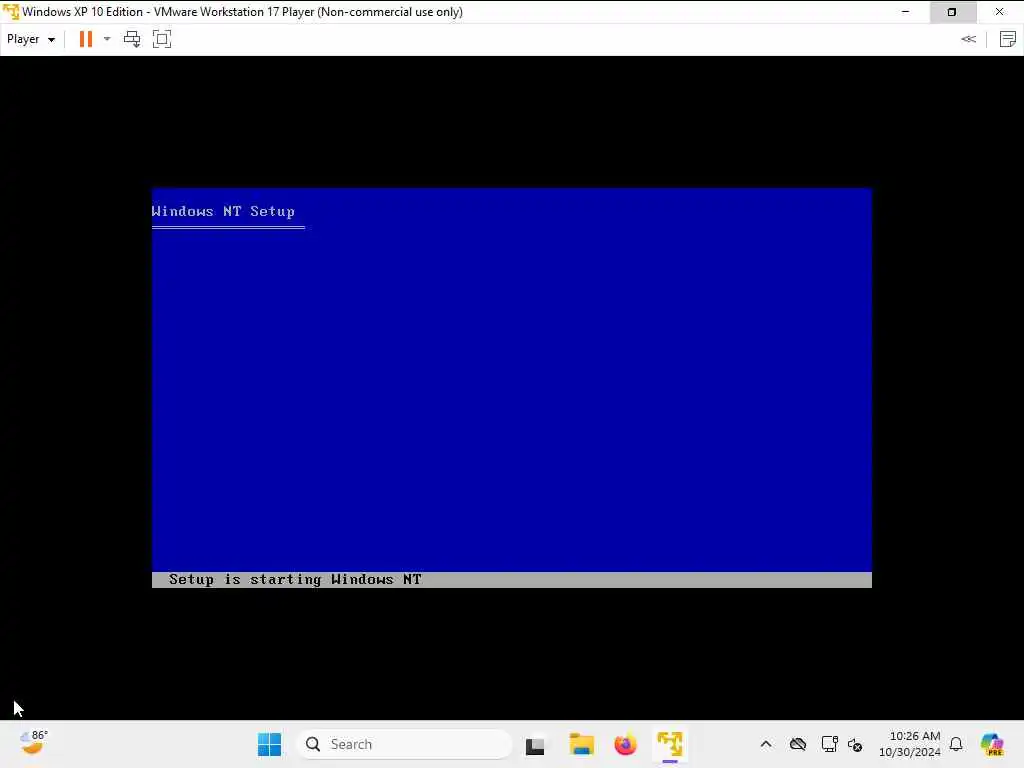Screen dimensions: 1024x768
Task: Open File Explorer from taskbar
Action: [581, 744]
